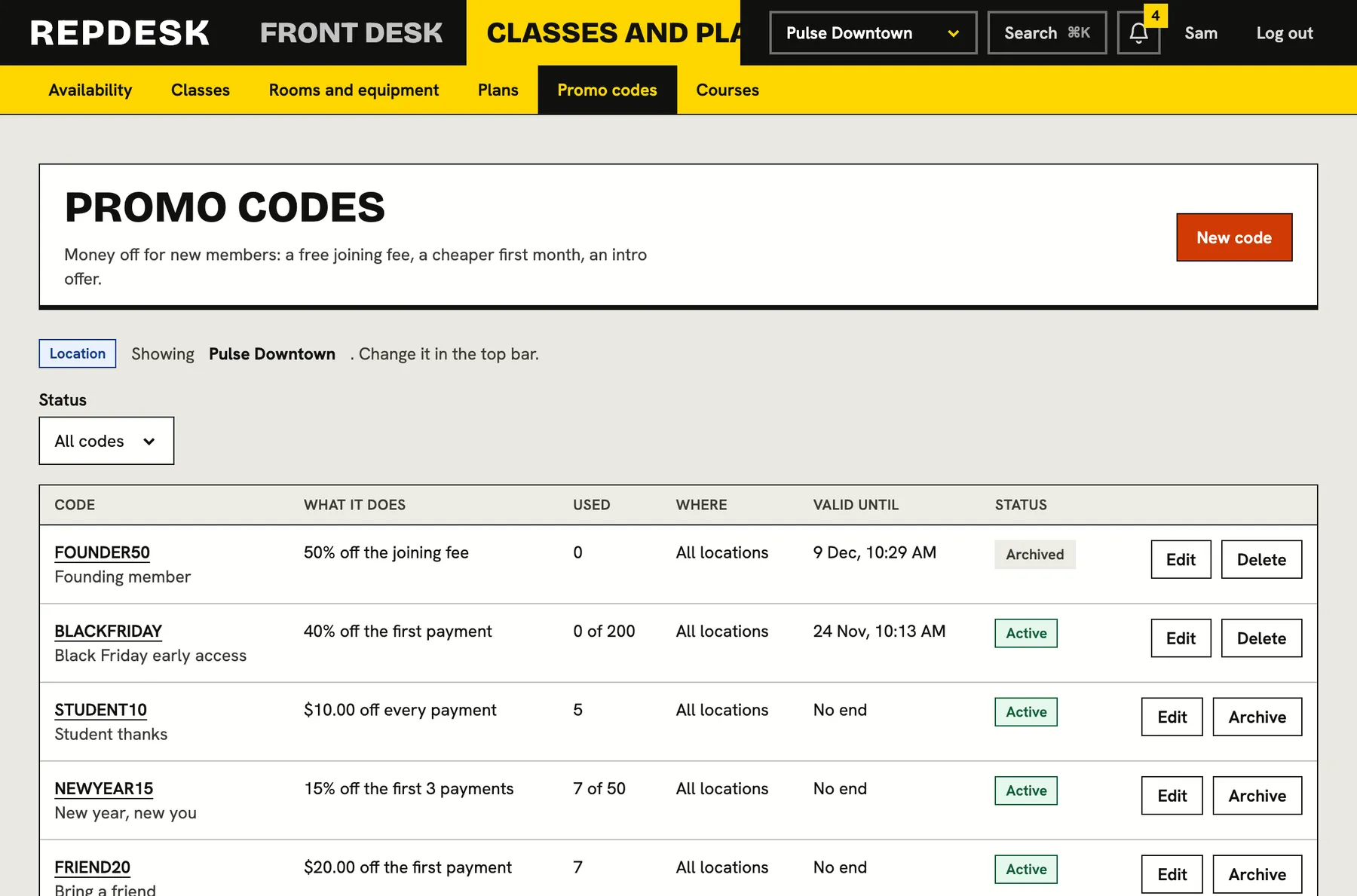Click "15% off the first 3 payments" text
Viewport: 1357px width, 896px height.
pyautogui.click(x=409, y=788)
